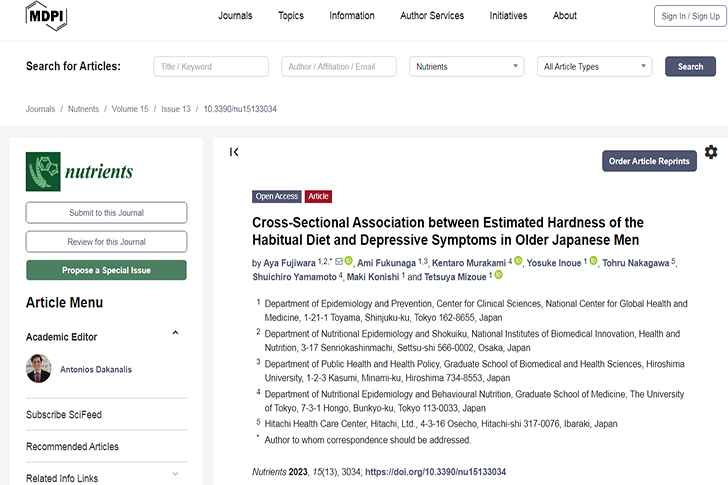Viewport: 728px width, 485px height.
Task: Open author Tetsuya Mizoue link
Action: click(x=455, y=277)
